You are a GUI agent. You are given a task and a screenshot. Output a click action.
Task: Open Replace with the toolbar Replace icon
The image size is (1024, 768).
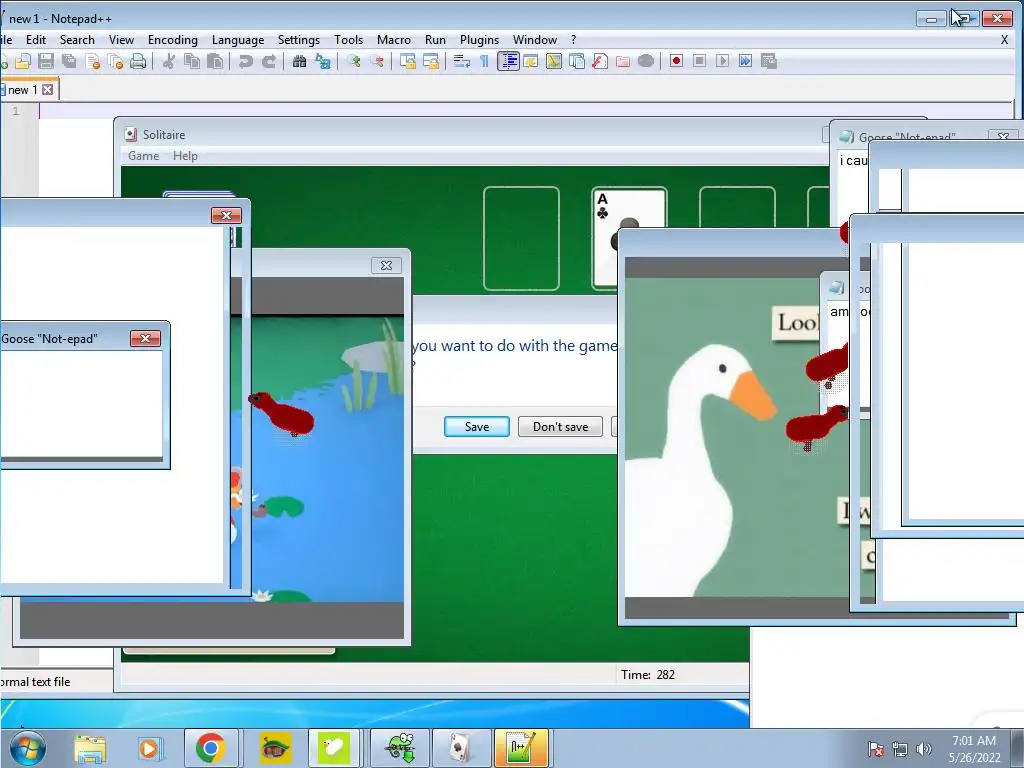coord(323,61)
